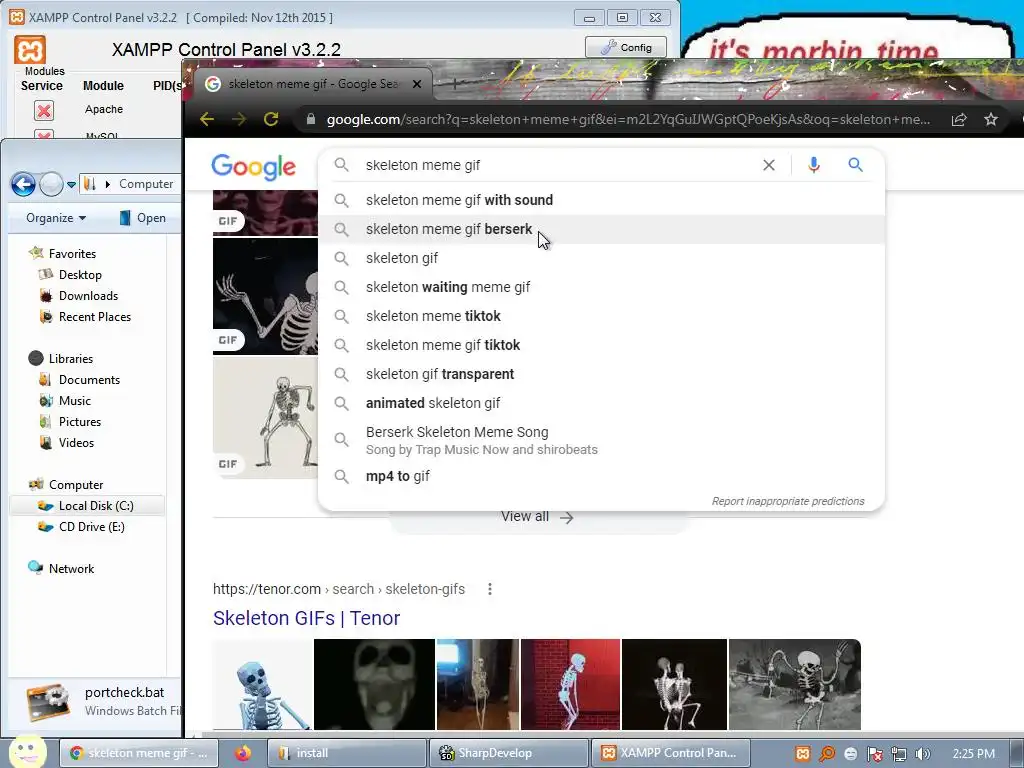The image size is (1024, 768).
Task: Open Explorer recent locations dropdown arrow
Action: (71, 185)
